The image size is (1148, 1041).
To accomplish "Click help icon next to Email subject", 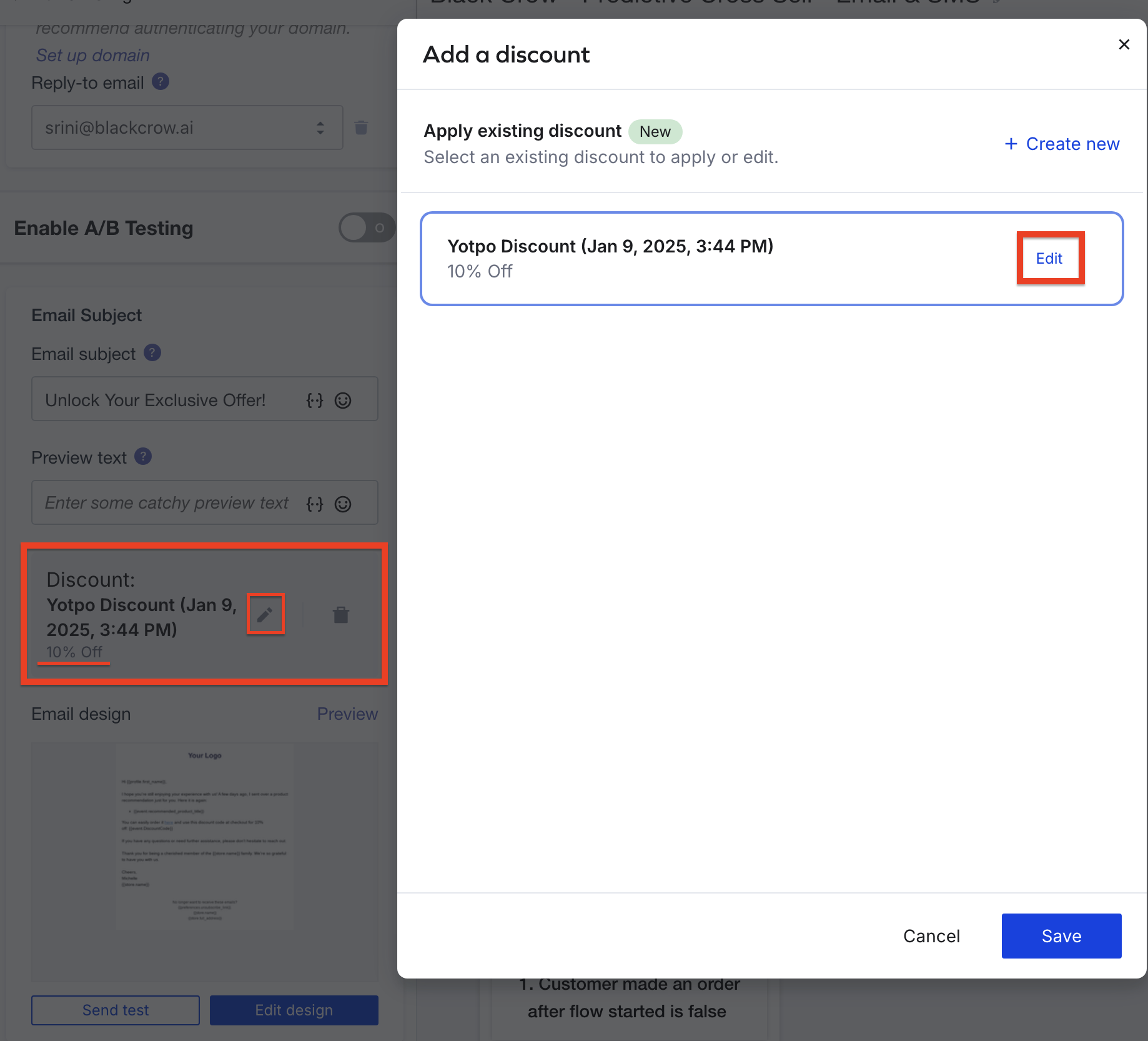I will tap(152, 353).
